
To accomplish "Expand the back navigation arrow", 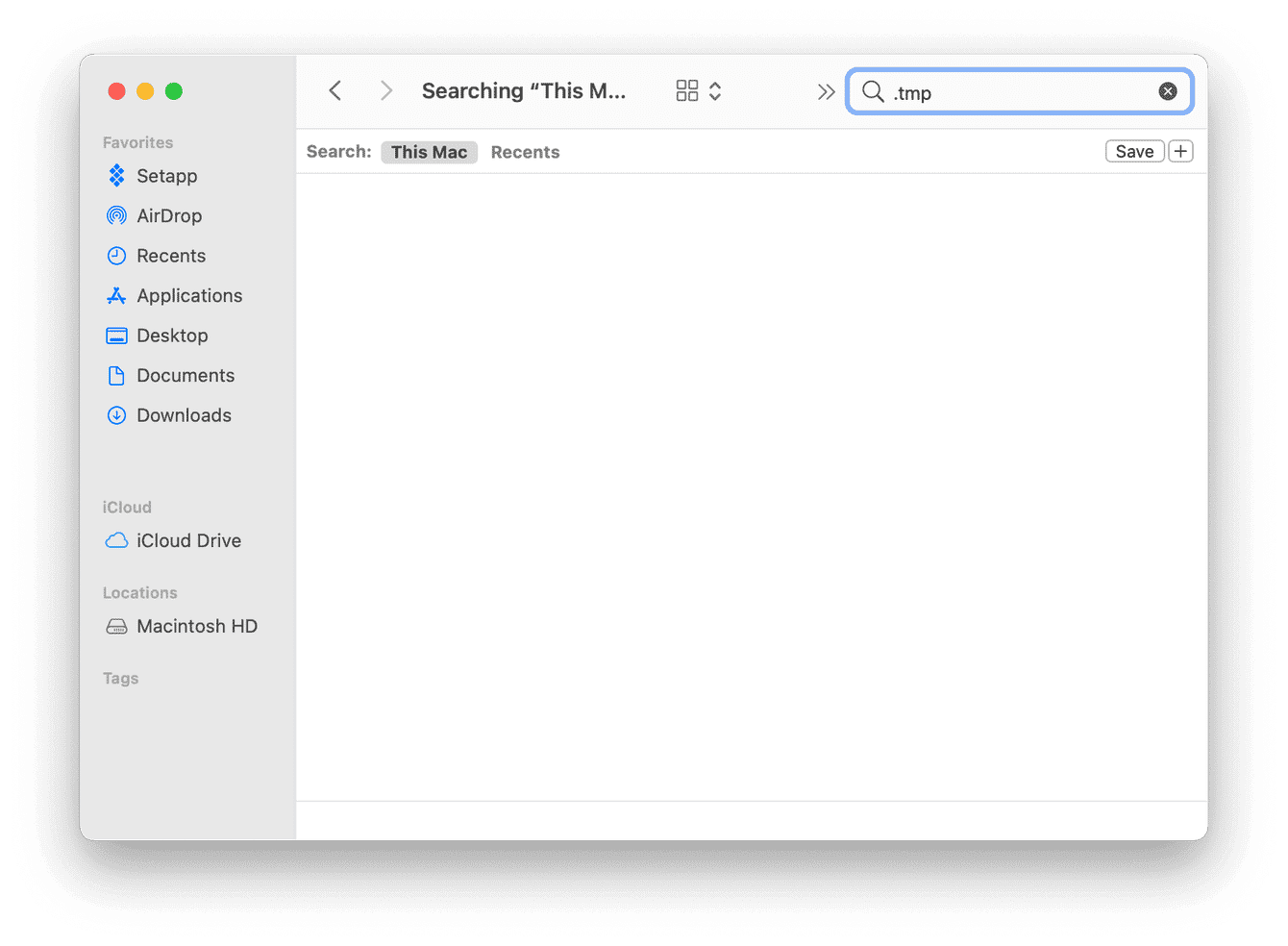I will [x=334, y=89].
